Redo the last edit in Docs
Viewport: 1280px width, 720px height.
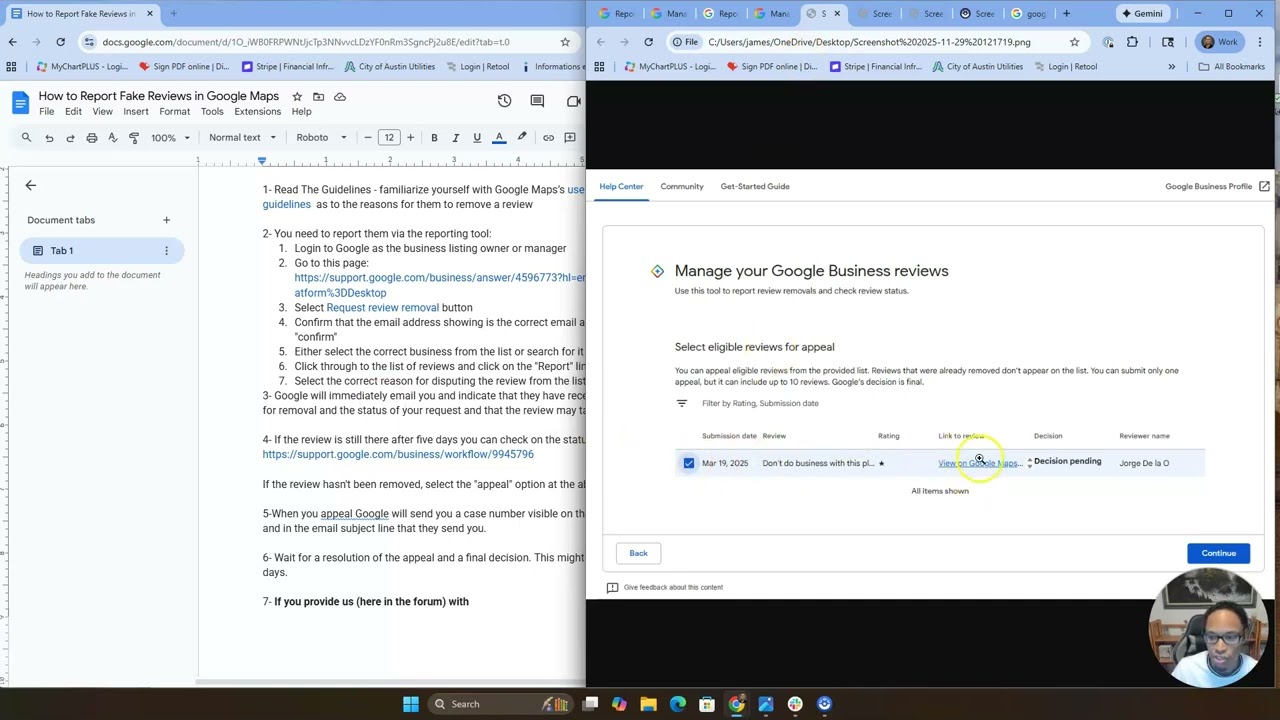[x=70, y=138]
